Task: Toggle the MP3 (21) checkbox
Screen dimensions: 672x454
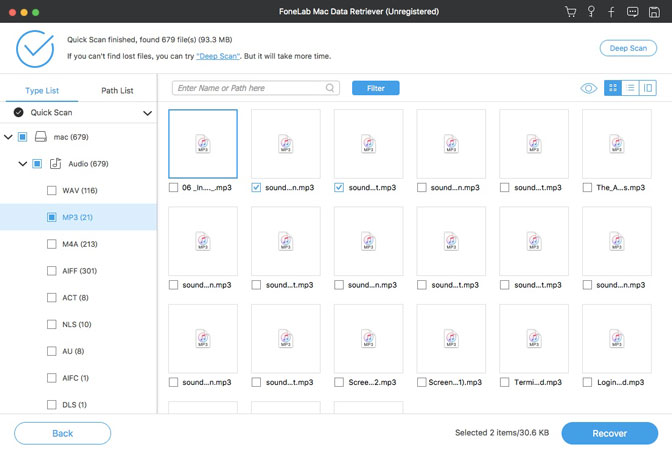Action: pyautogui.click(x=51, y=217)
